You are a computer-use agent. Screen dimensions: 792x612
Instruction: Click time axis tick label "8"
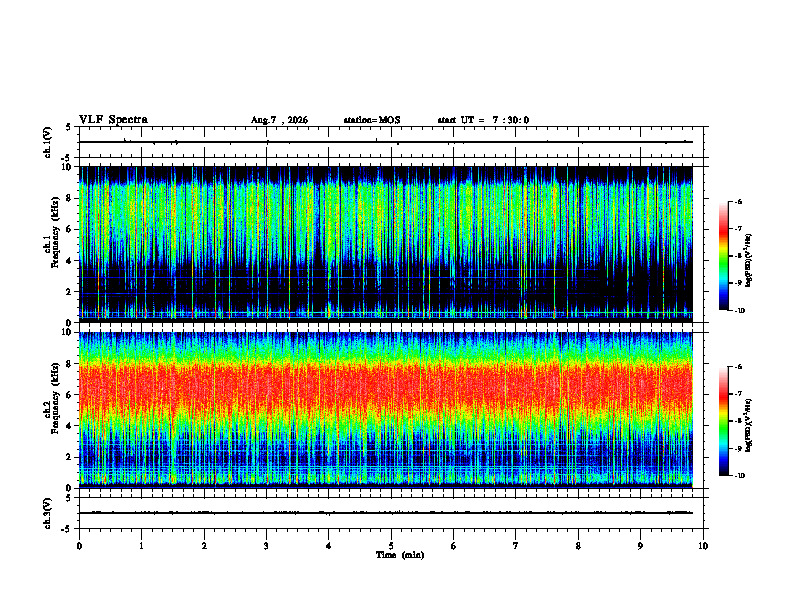point(578,546)
